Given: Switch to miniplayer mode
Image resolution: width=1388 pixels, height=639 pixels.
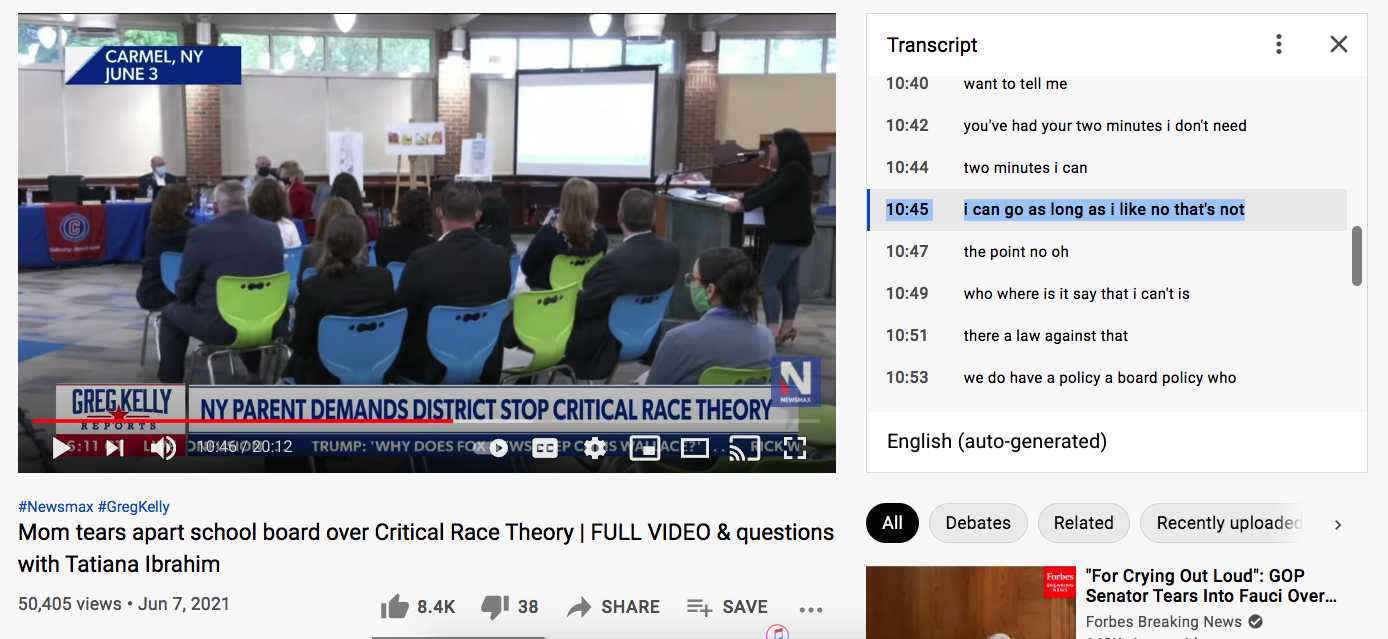Looking at the screenshot, I should [645, 448].
